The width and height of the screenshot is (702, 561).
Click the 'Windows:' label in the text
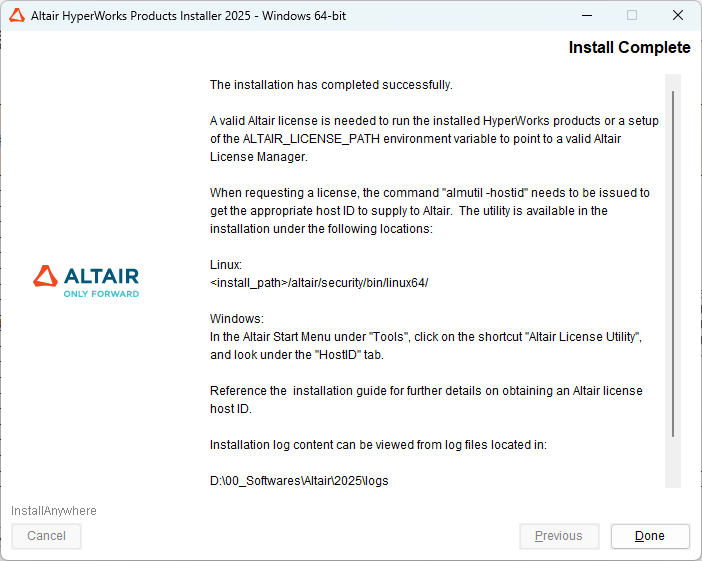point(236,319)
